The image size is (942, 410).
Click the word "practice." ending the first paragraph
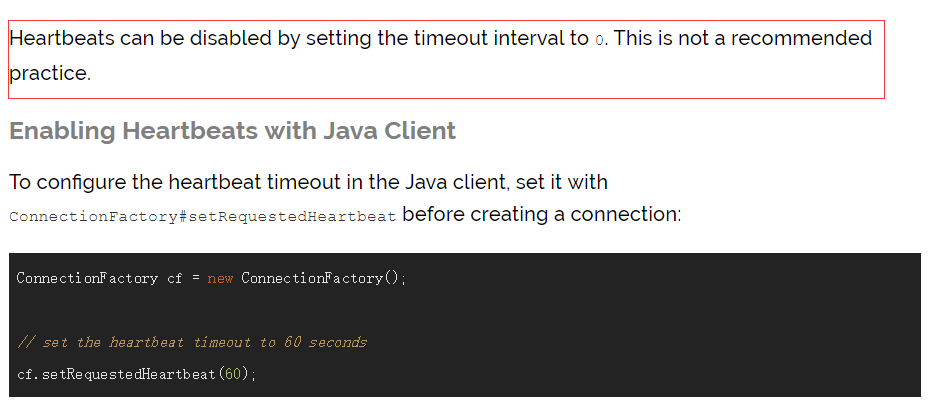point(50,74)
